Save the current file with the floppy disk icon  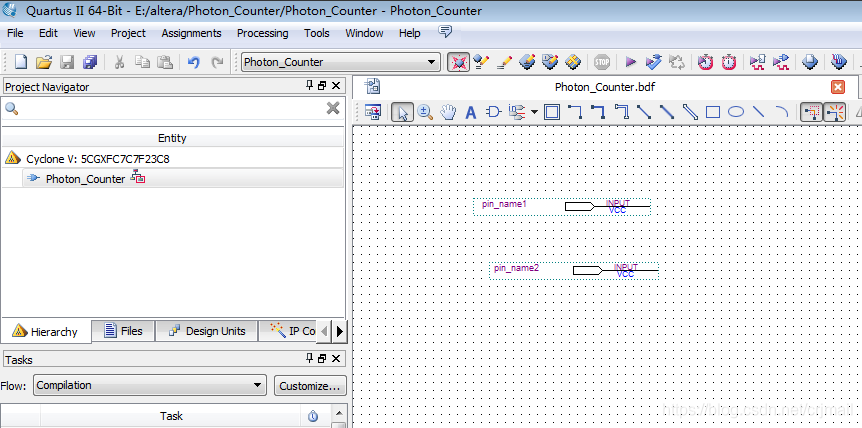point(67,62)
